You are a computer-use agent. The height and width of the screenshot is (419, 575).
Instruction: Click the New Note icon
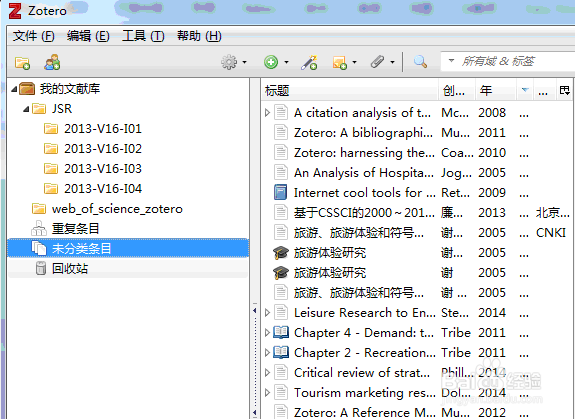click(x=340, y=63)
